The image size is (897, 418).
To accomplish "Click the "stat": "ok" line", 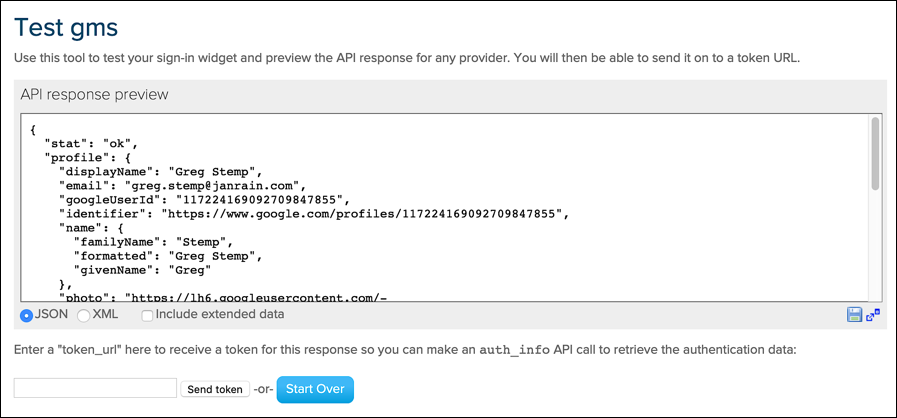I will click(91, 143).
